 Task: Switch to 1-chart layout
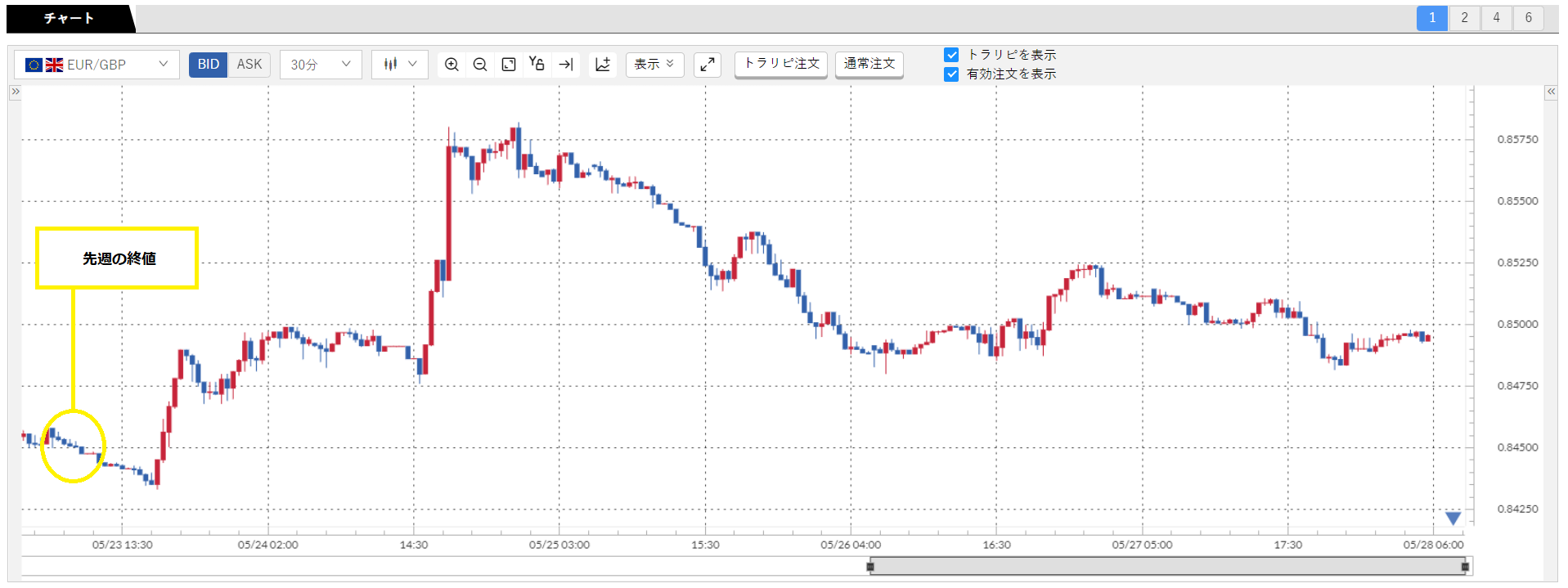(x=1432, y=18)
